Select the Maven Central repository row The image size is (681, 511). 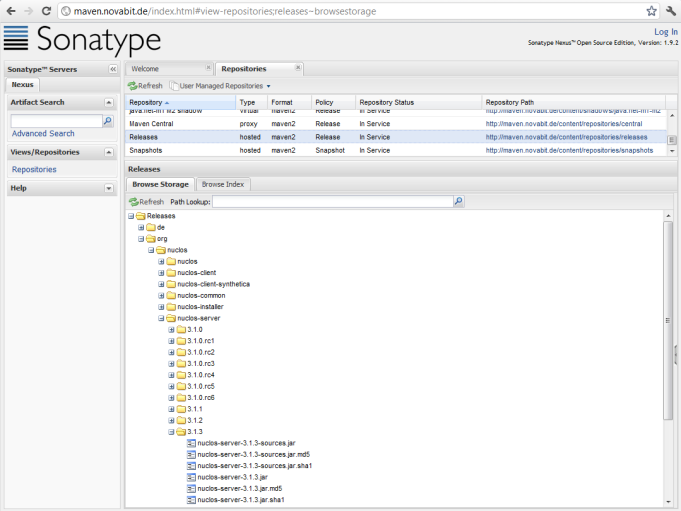[x=396, y=124]
